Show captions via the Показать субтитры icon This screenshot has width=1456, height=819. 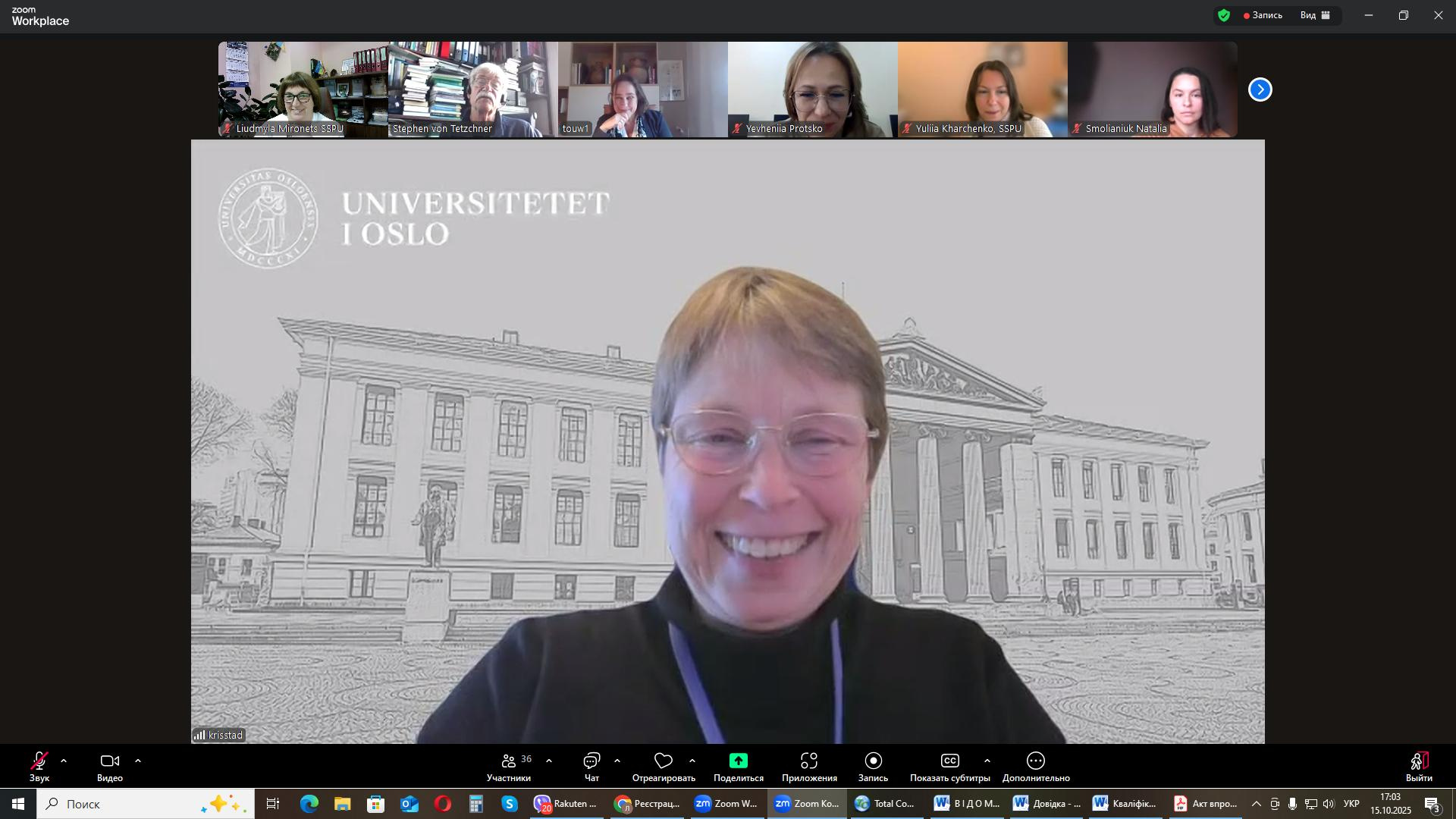[949, 761]
